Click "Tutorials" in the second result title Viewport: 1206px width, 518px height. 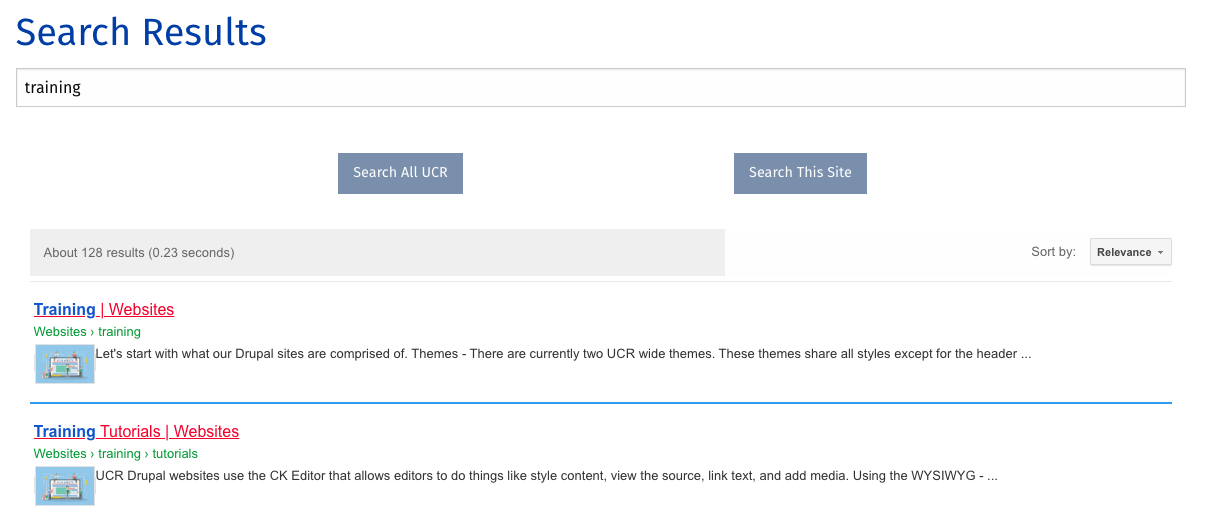click(130, 431)
